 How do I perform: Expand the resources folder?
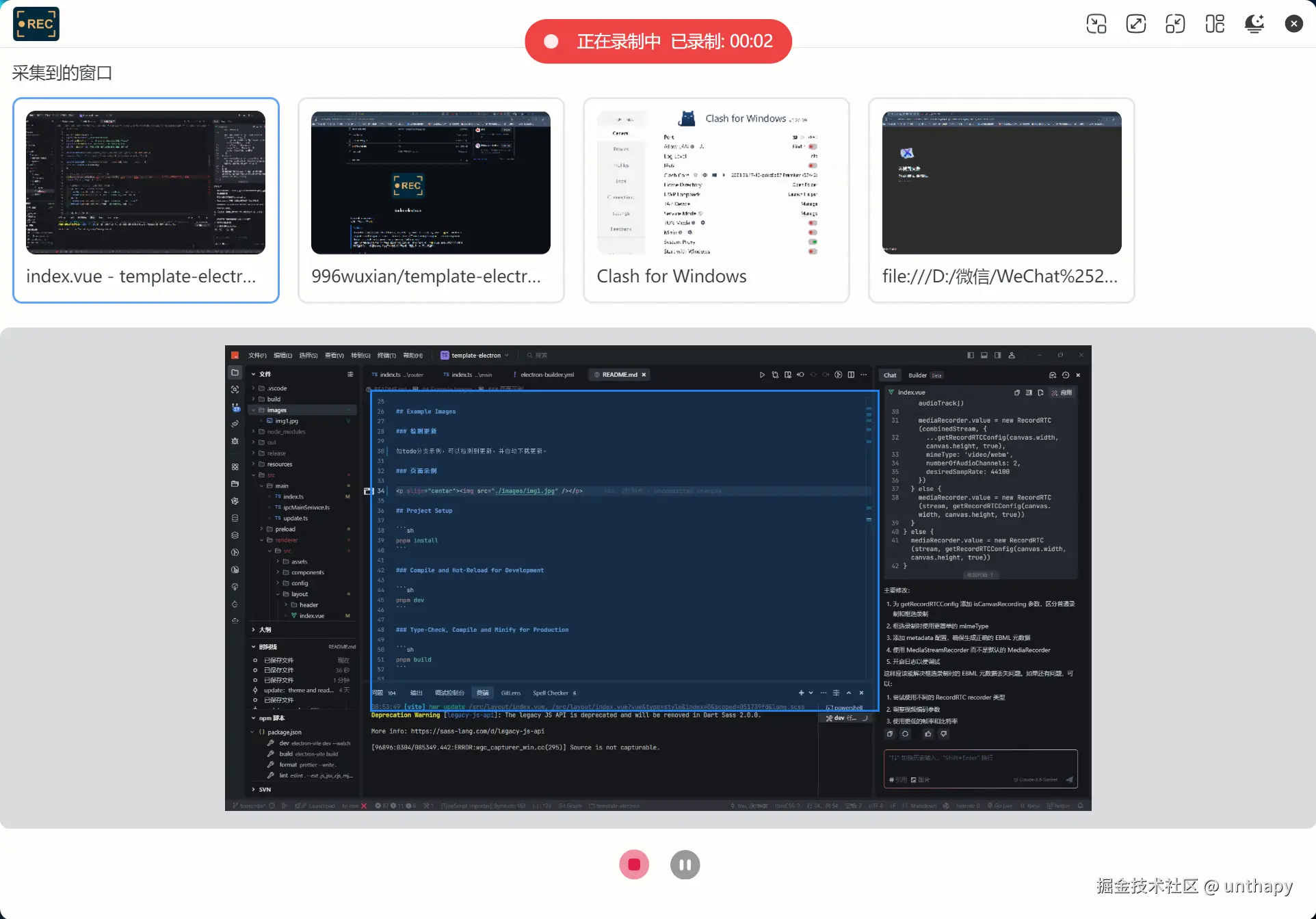(x=302, y=464)
